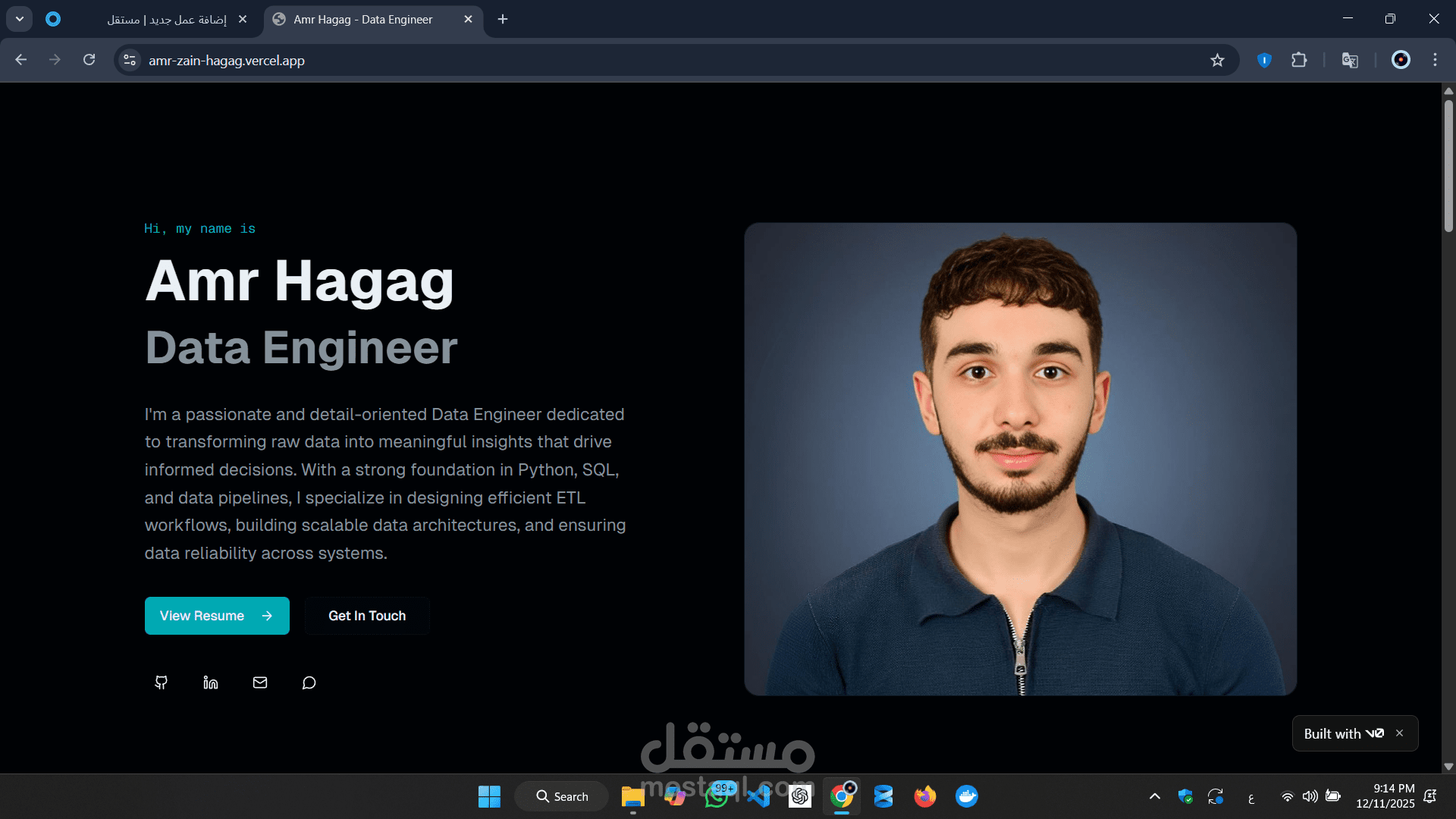Viewport: 1456px width, 819px height.
Task: Click the page vertical scrollbar thumb
Action: (x=1448, y=165)
